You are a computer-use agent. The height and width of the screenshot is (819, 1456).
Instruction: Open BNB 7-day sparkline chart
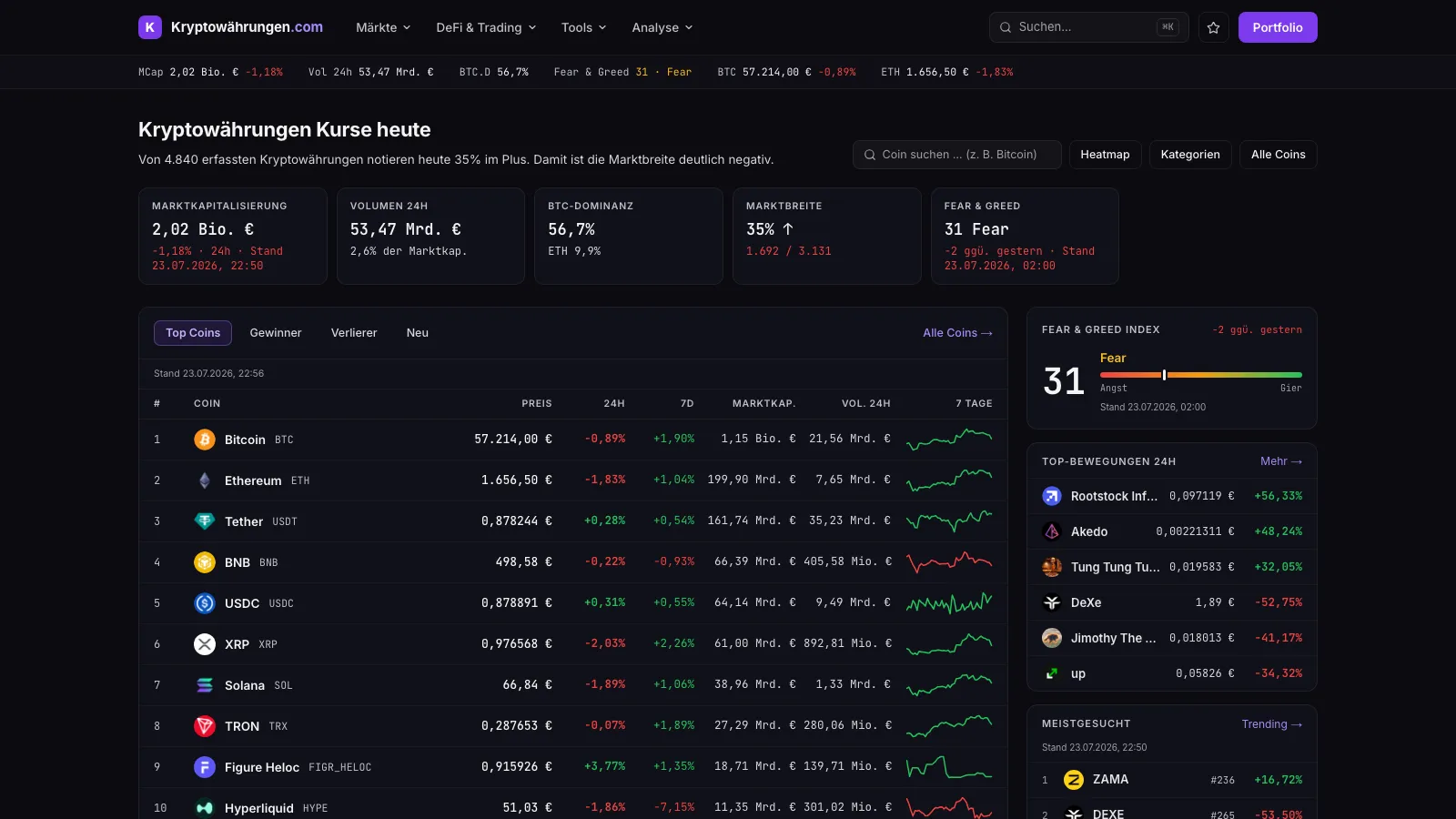click(x=949, y=562)
